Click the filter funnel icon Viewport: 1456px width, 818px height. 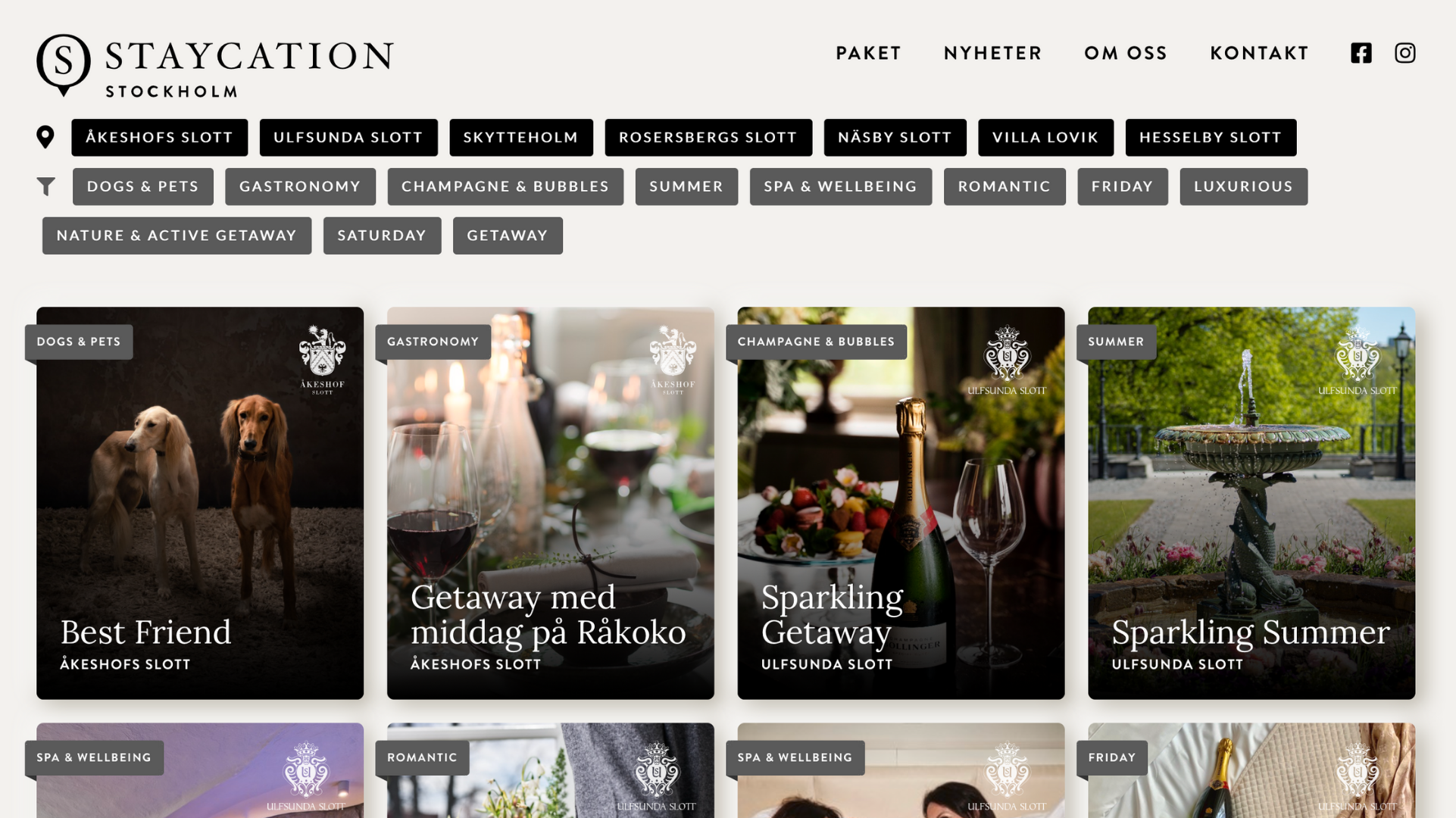click(x=46, y=186)
